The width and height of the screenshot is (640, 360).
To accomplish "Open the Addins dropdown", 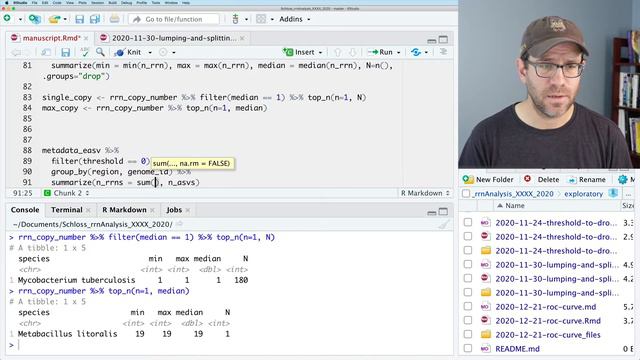I will tap(295, 19).
